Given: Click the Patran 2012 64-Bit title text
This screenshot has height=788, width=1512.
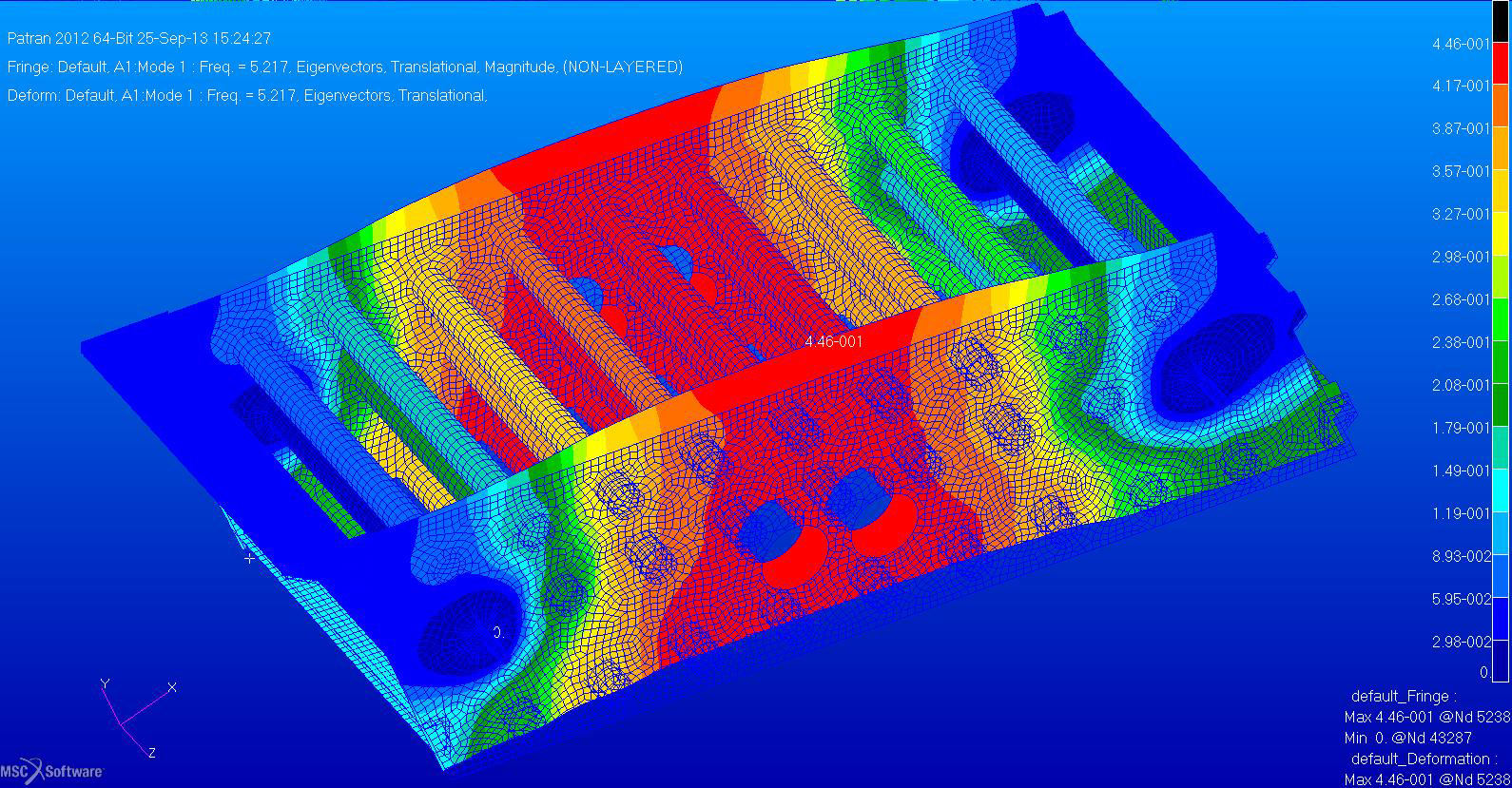Looking at the screenshot, I should click(x=139, y=39).
